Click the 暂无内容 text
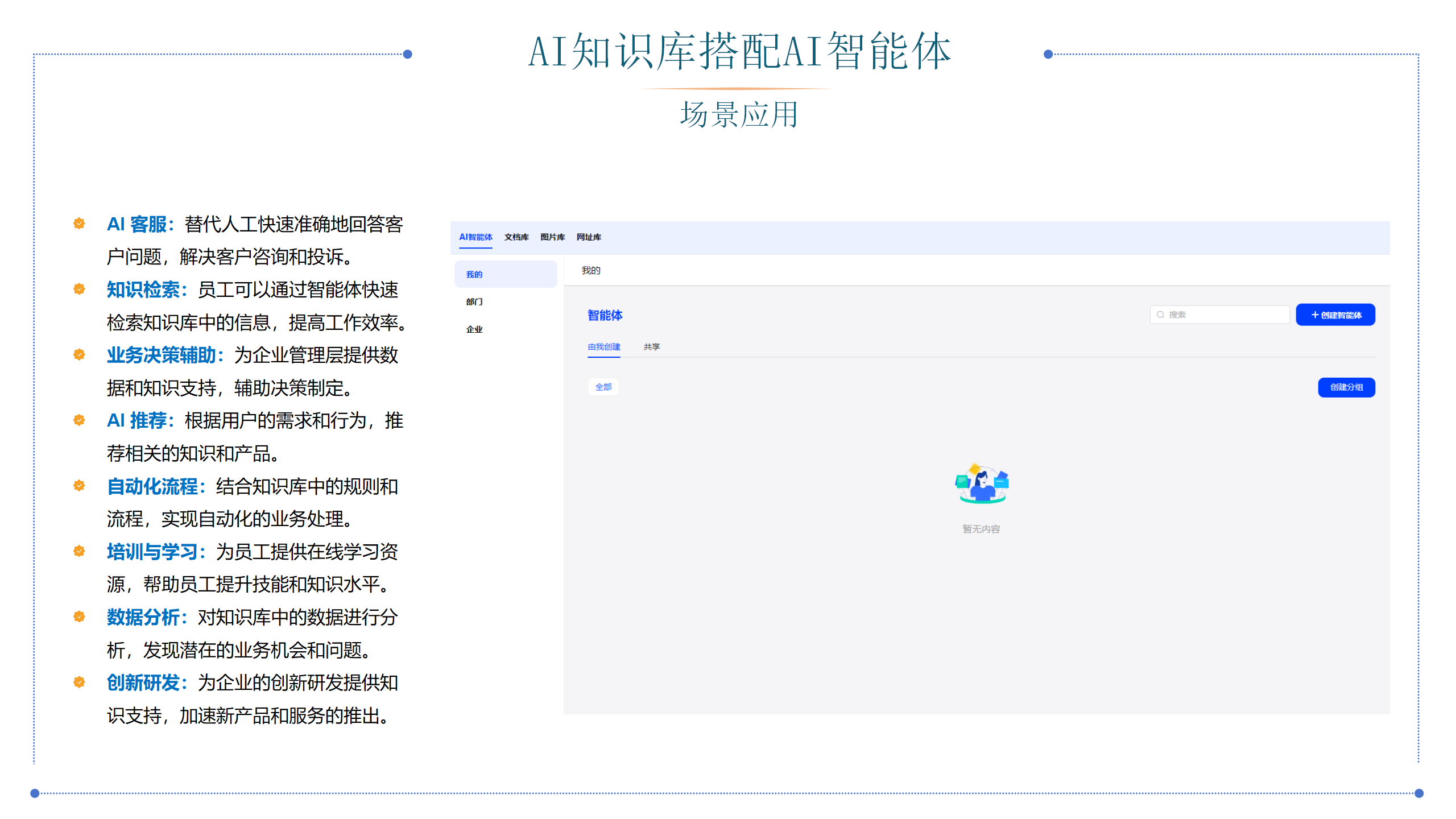Viewport: 1456px width, 819px height. (x=981, y=529)
